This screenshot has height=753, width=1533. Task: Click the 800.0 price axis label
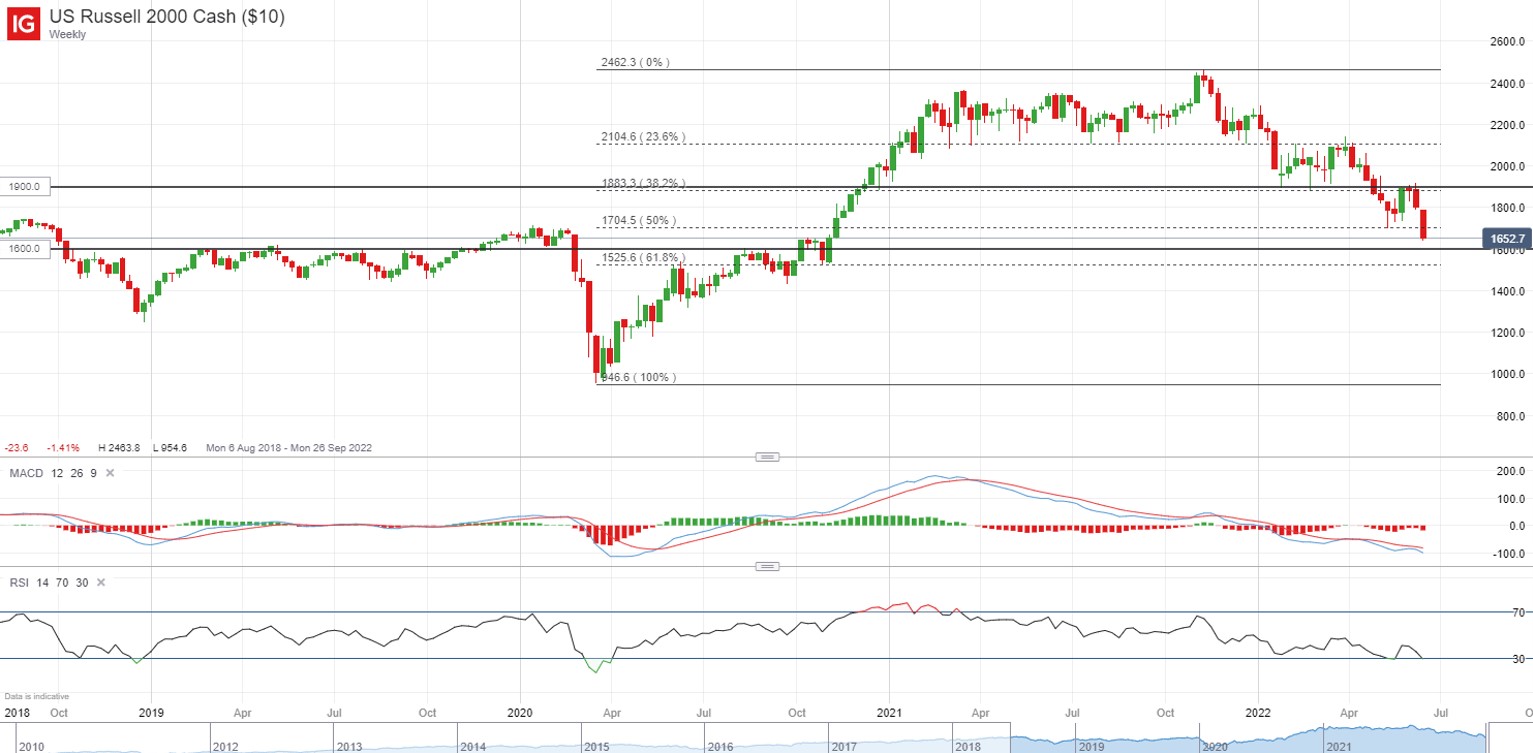click(1509, 416)
